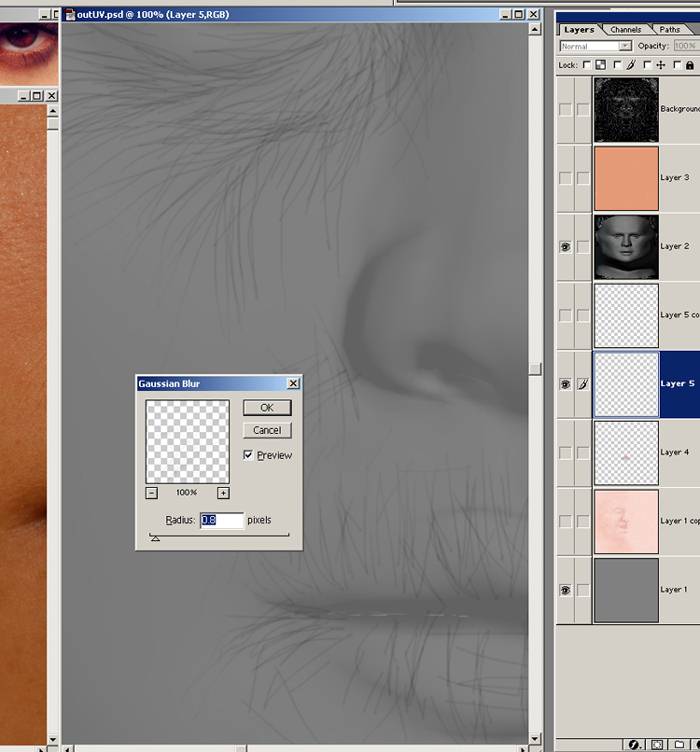Zoom out the Gaussian Blur preview
Image resolution: width=700 pixels, height=752 pixels.
point(152,492)
